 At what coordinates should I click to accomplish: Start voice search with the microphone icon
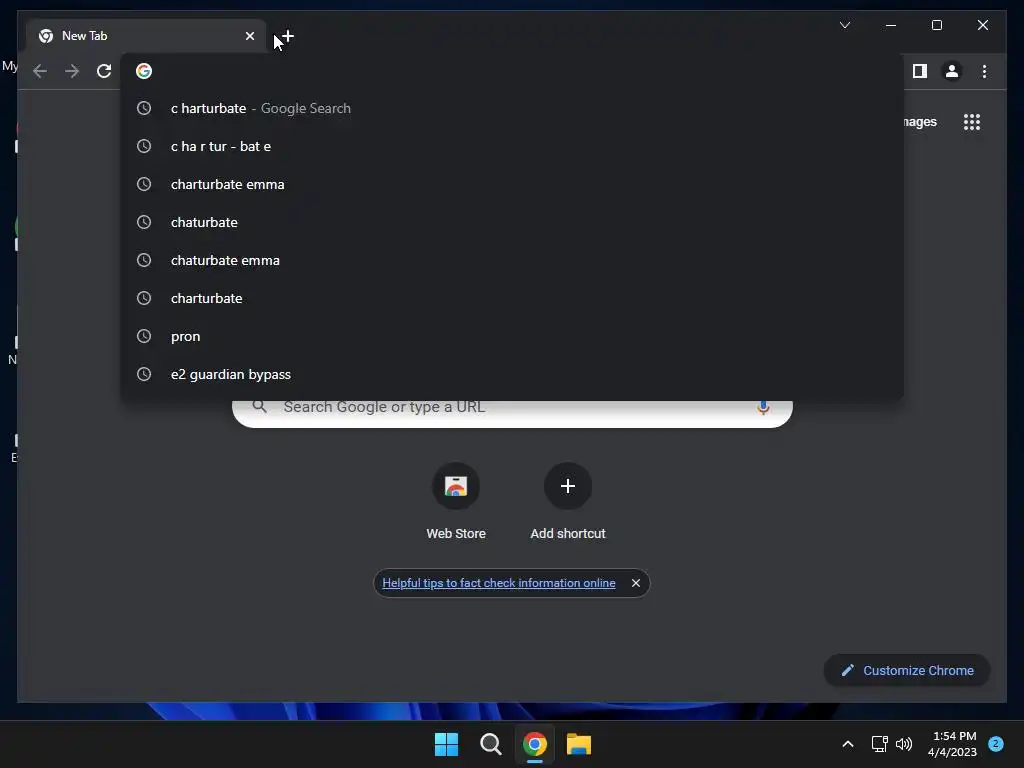click(763, 408)
